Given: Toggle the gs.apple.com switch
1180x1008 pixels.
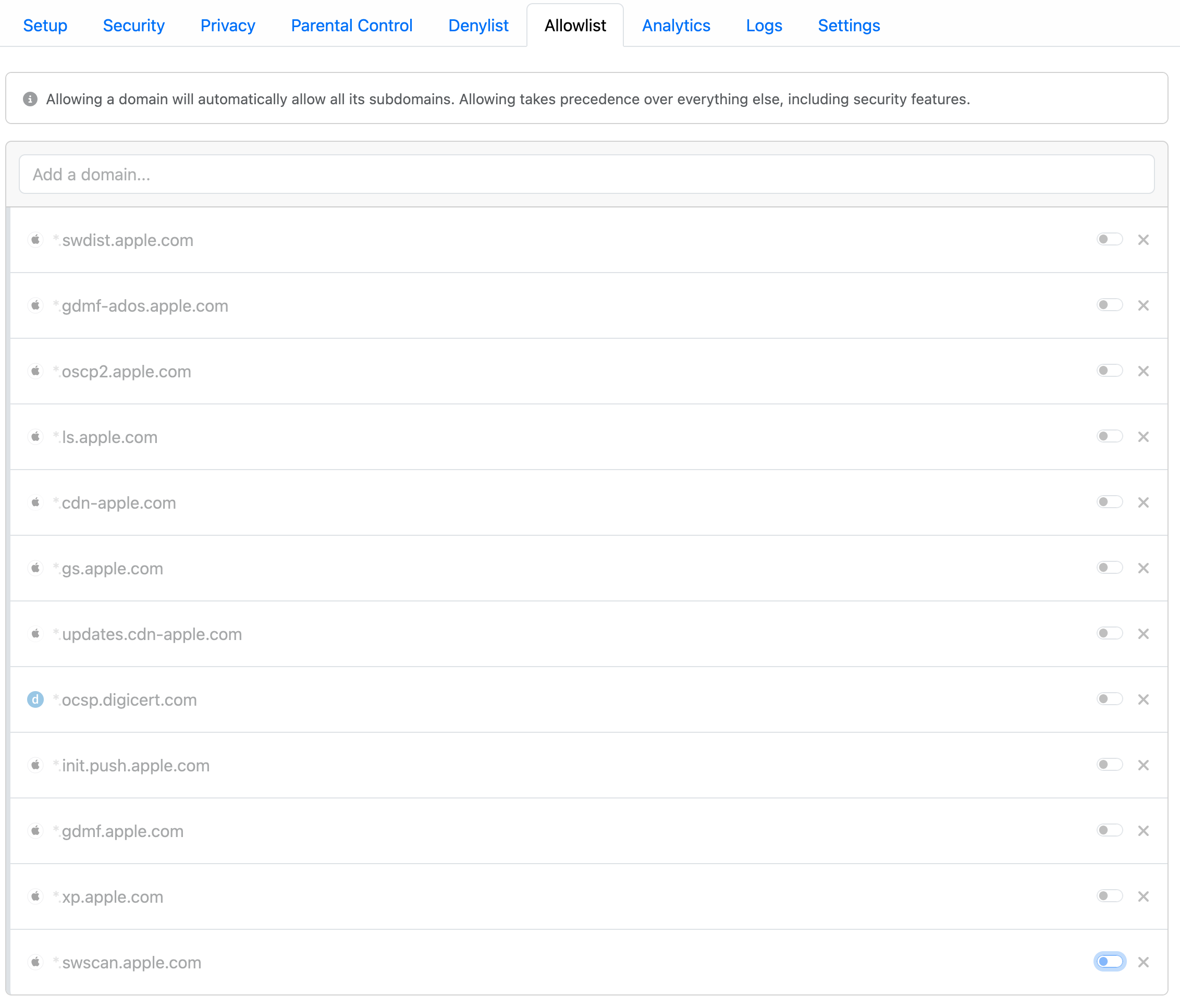Looking at the screenshot, I should click(1110, 568).
